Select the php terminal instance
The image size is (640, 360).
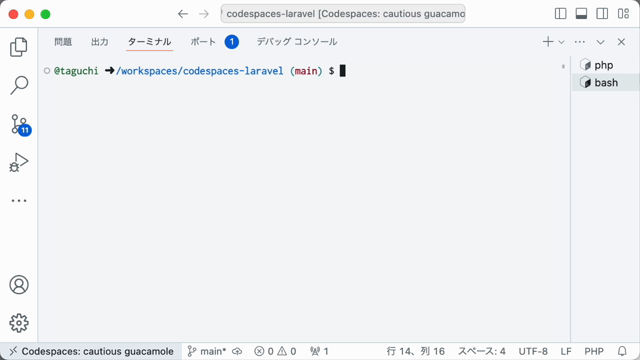tap(606, 65)
